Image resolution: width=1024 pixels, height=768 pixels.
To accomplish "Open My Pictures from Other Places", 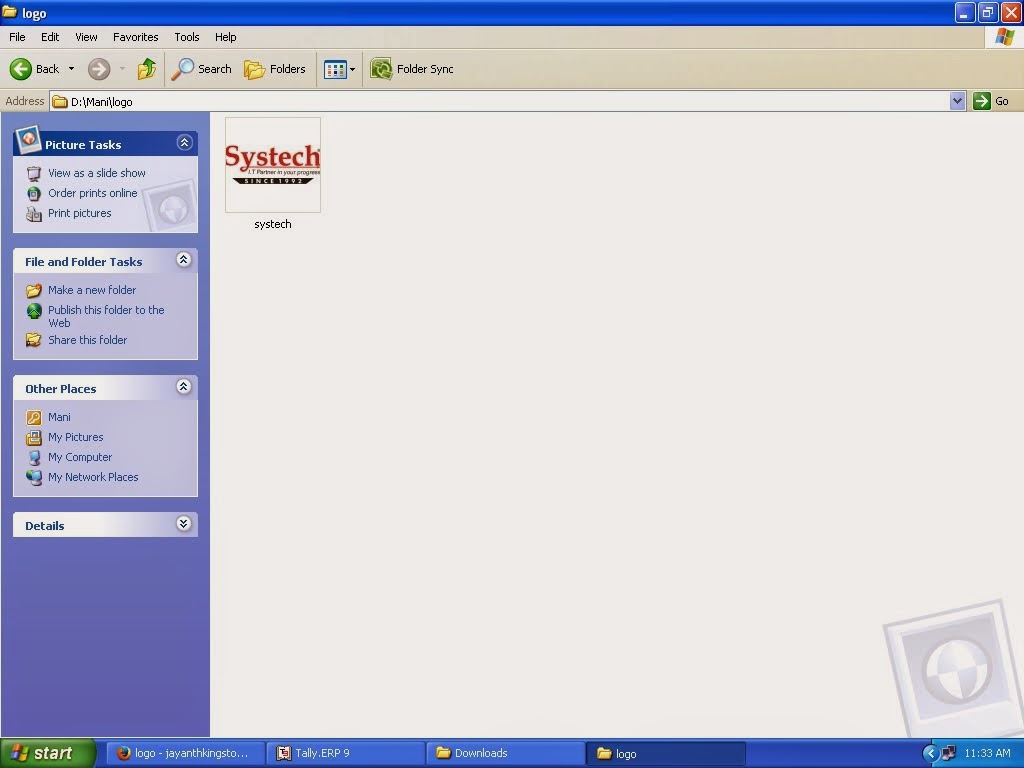I will tap(76, 438).
